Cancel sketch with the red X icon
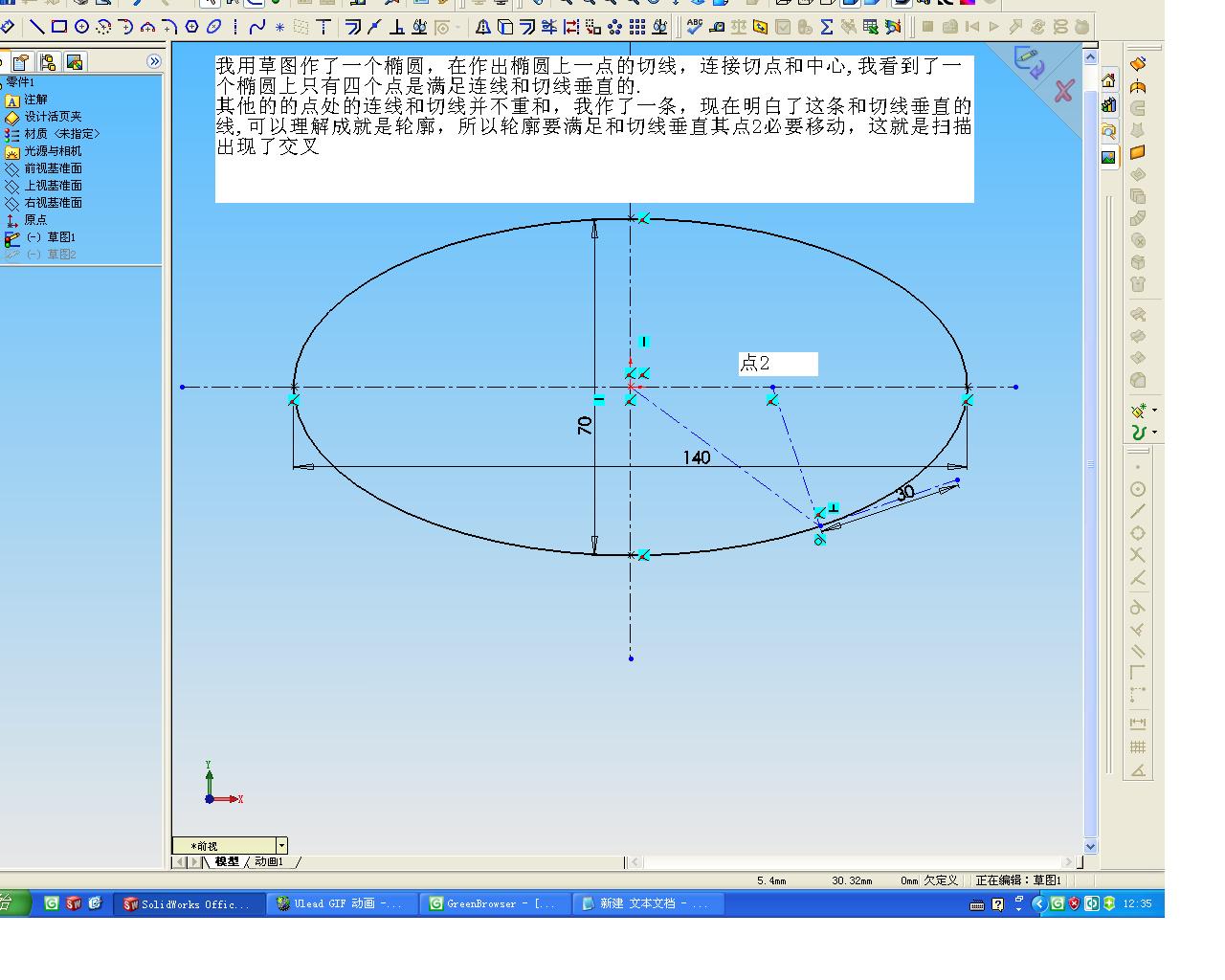Image resolution: width=1225 pixels, height=980 pixels. point(1063,91)
